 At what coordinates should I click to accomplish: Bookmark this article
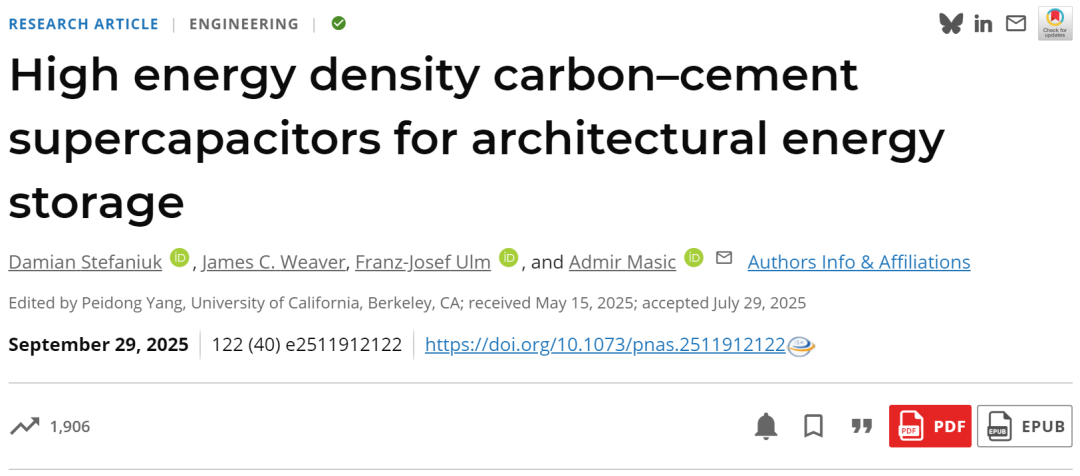[814, 426]
